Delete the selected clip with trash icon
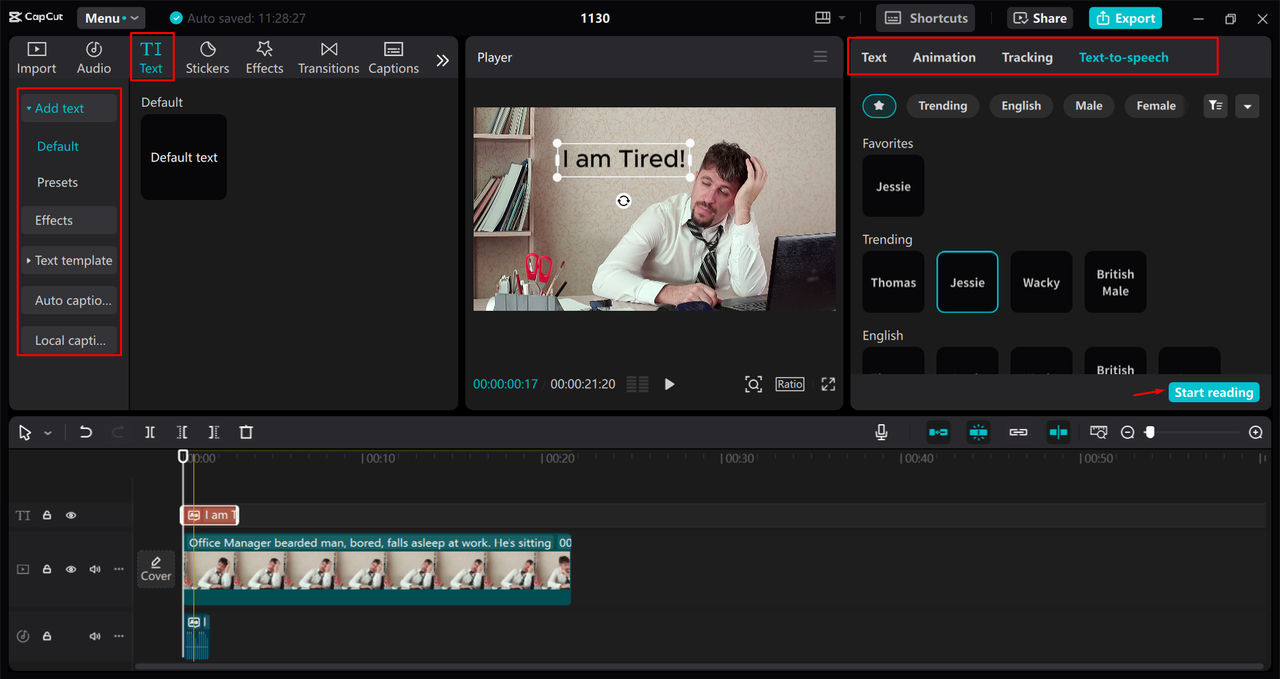 point(246,432)
